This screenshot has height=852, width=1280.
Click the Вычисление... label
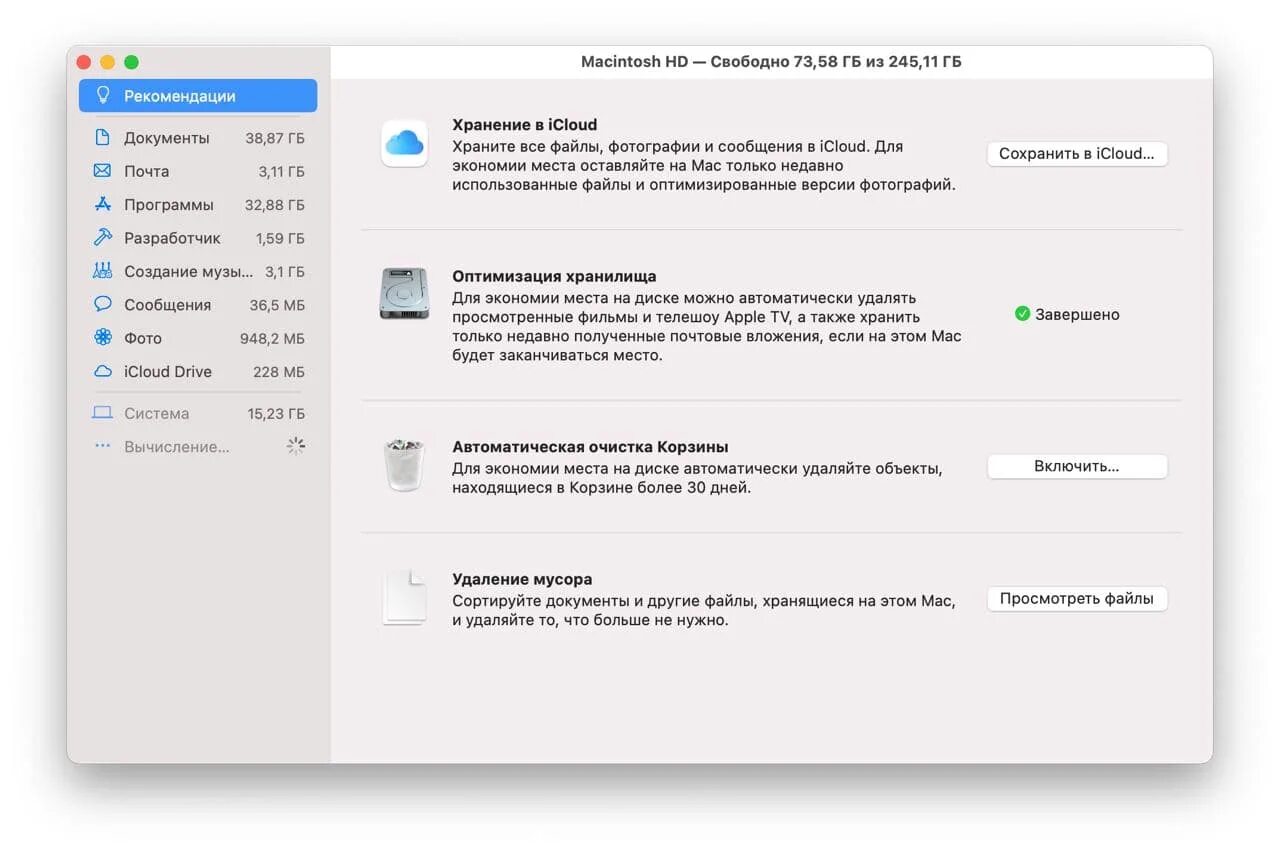point(177,446)
